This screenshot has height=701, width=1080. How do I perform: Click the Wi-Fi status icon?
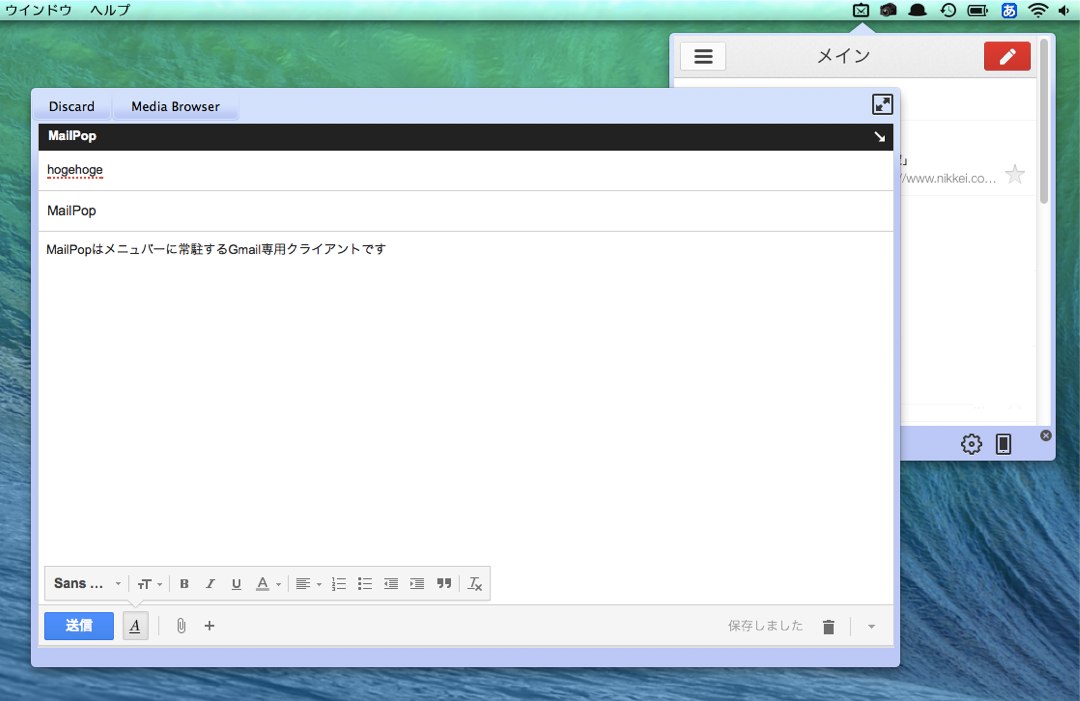1037,10
